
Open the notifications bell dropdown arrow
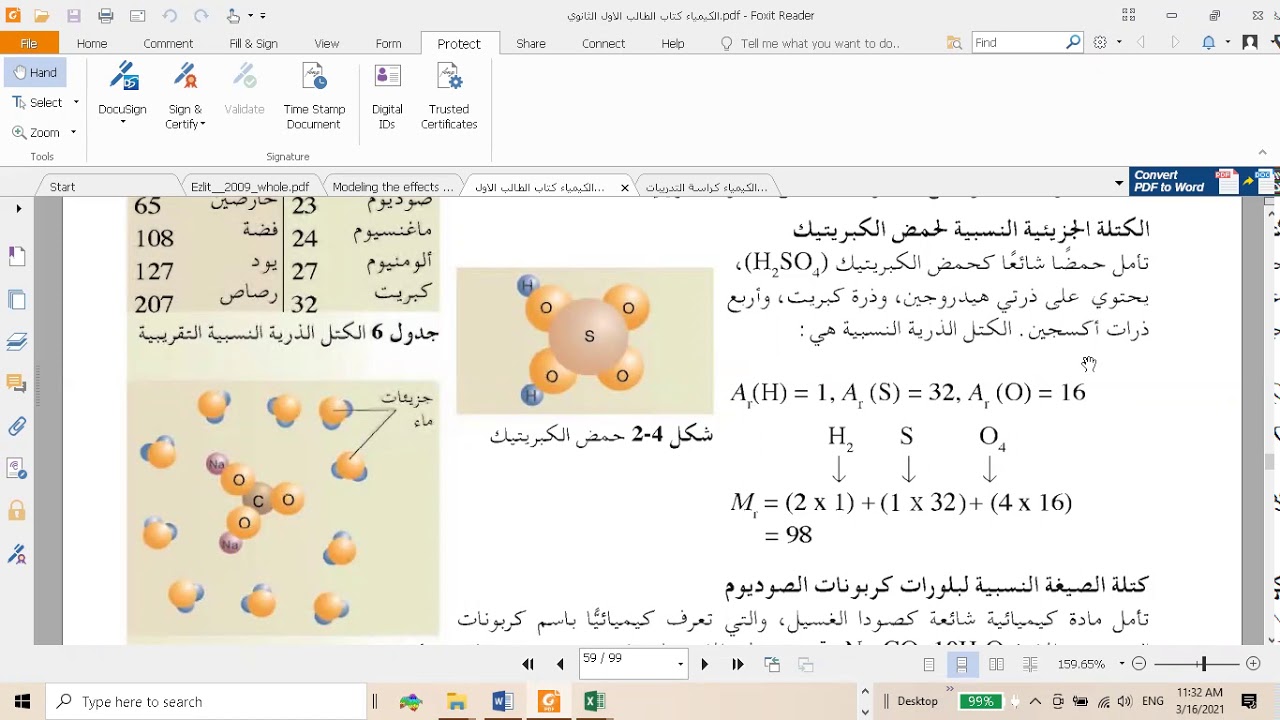pyautogui.click(x=1226, y=42)
